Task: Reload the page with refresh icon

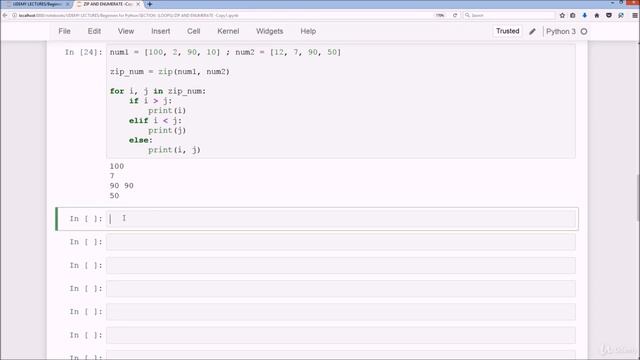Action: point(455,15)
